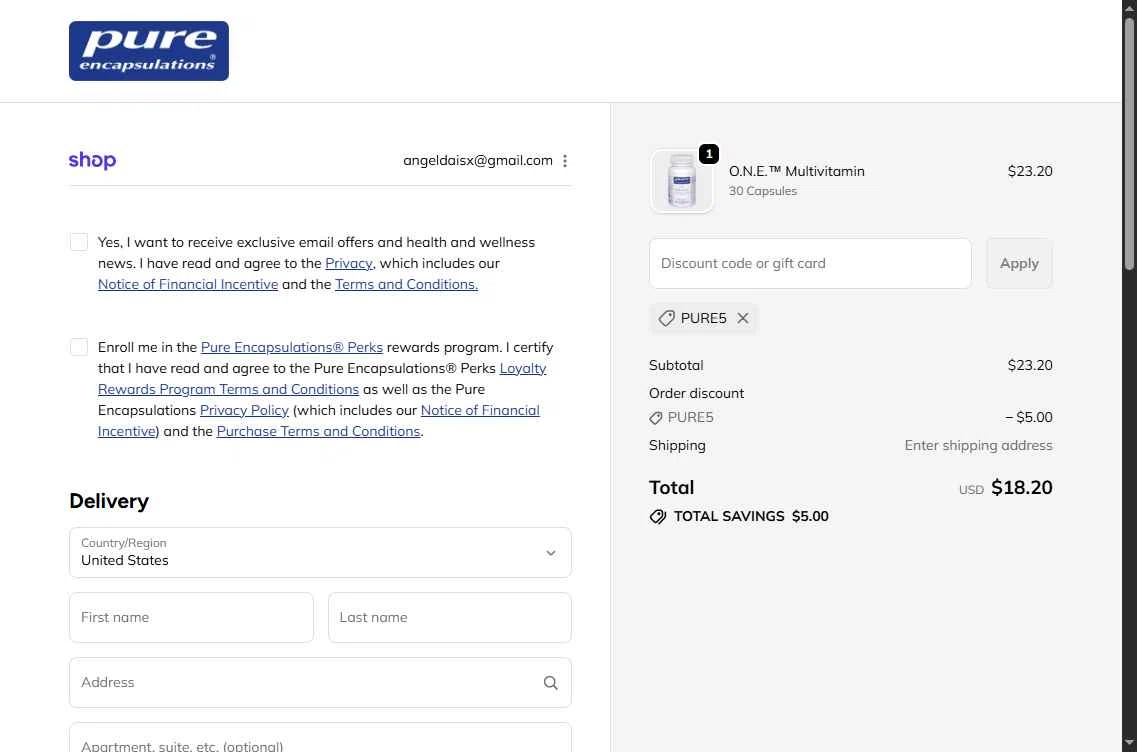Check the Perks rewards enrollment checkbox
1137x752 pixels.
(79, 347)
